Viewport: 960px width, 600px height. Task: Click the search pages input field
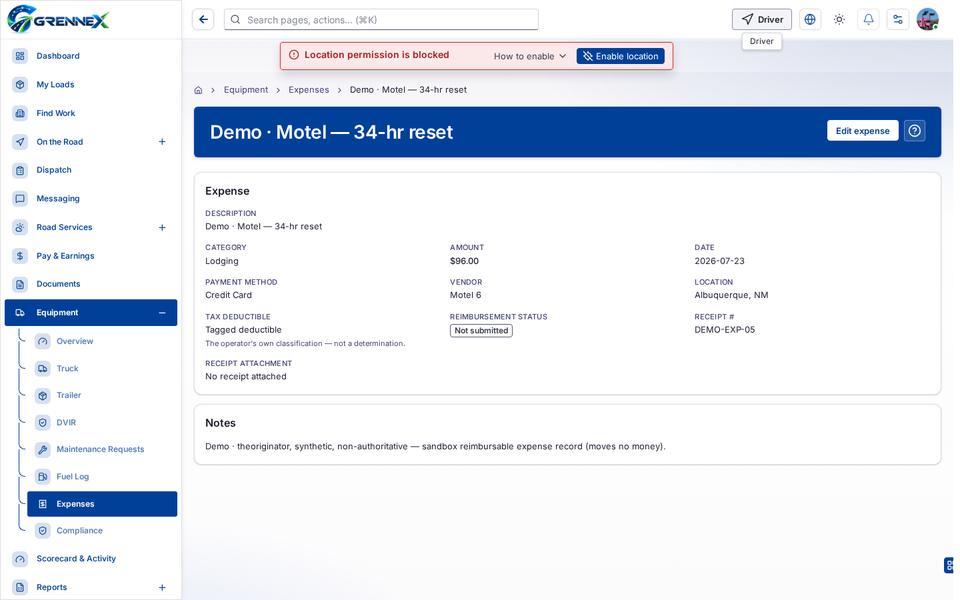click(x=381, y=20)
